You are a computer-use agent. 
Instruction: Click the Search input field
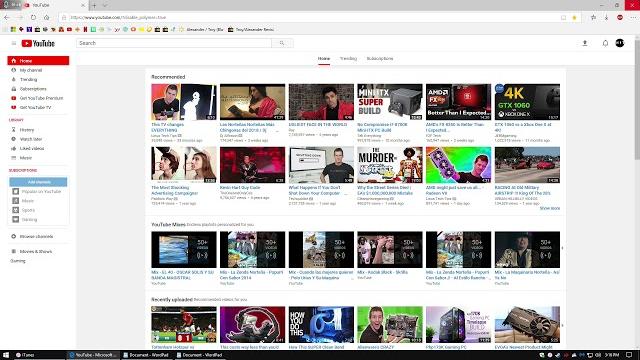click(x=174, y=43)
